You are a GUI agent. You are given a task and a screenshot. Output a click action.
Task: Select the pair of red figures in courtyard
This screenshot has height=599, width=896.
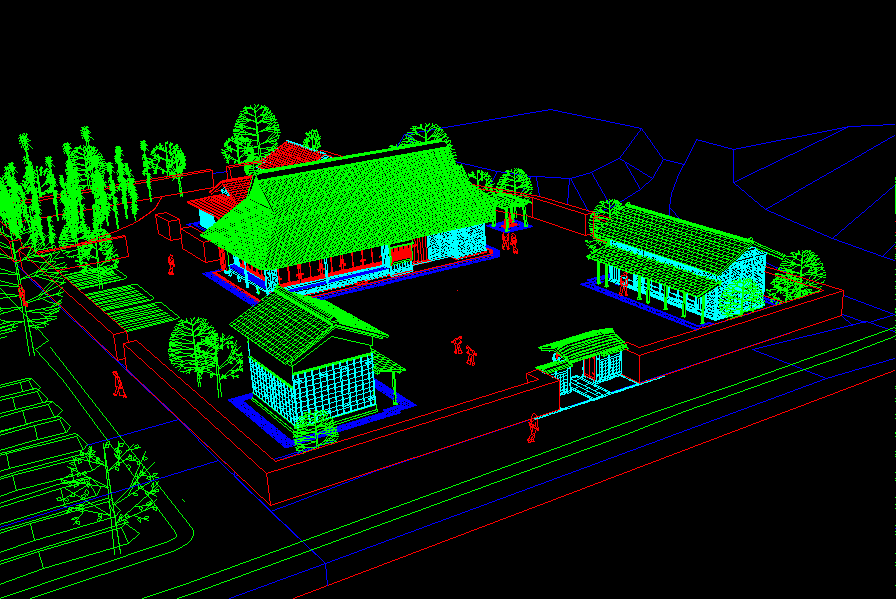tap(464, 351)
